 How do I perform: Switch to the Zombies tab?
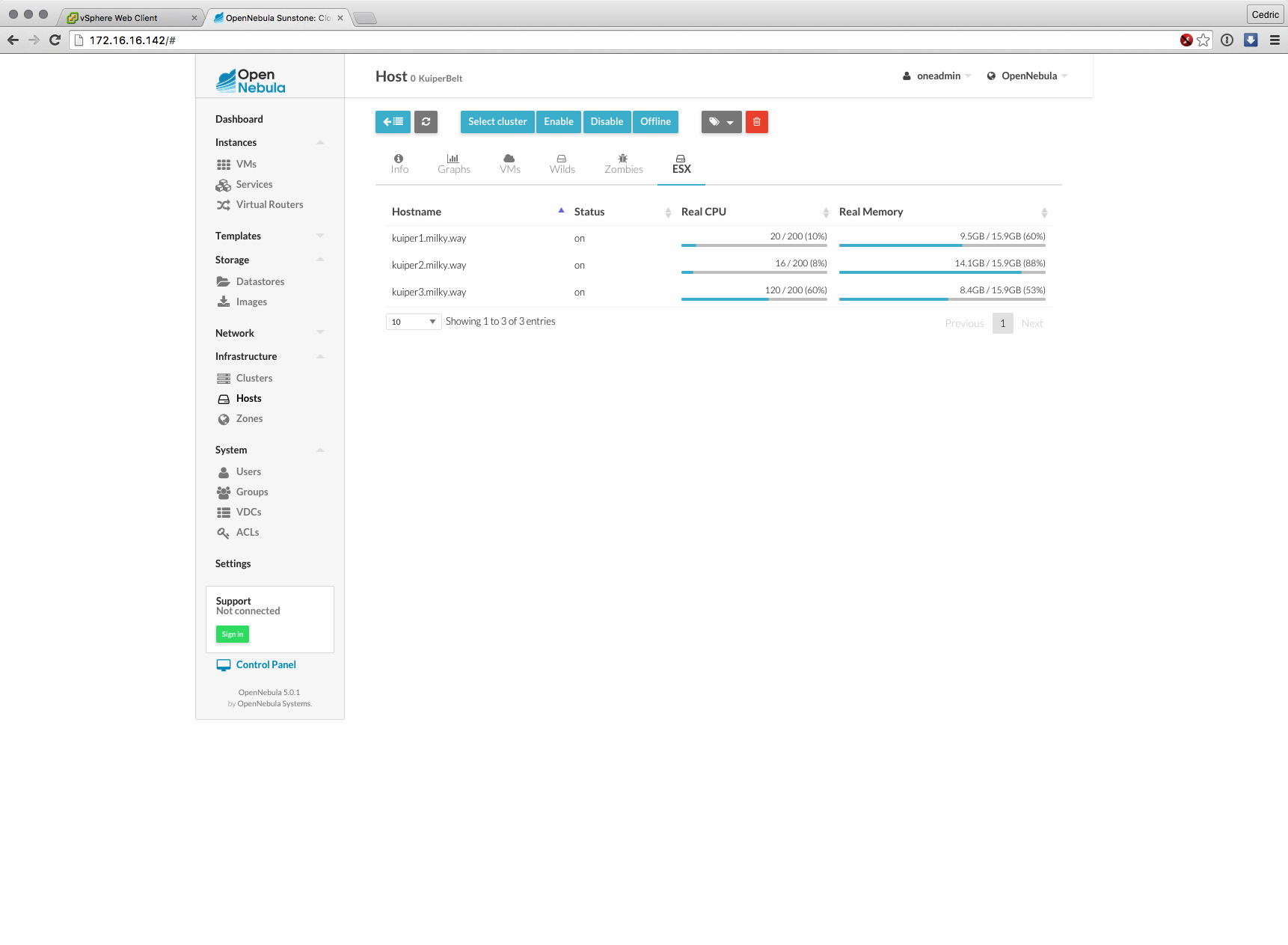point(623,164)
